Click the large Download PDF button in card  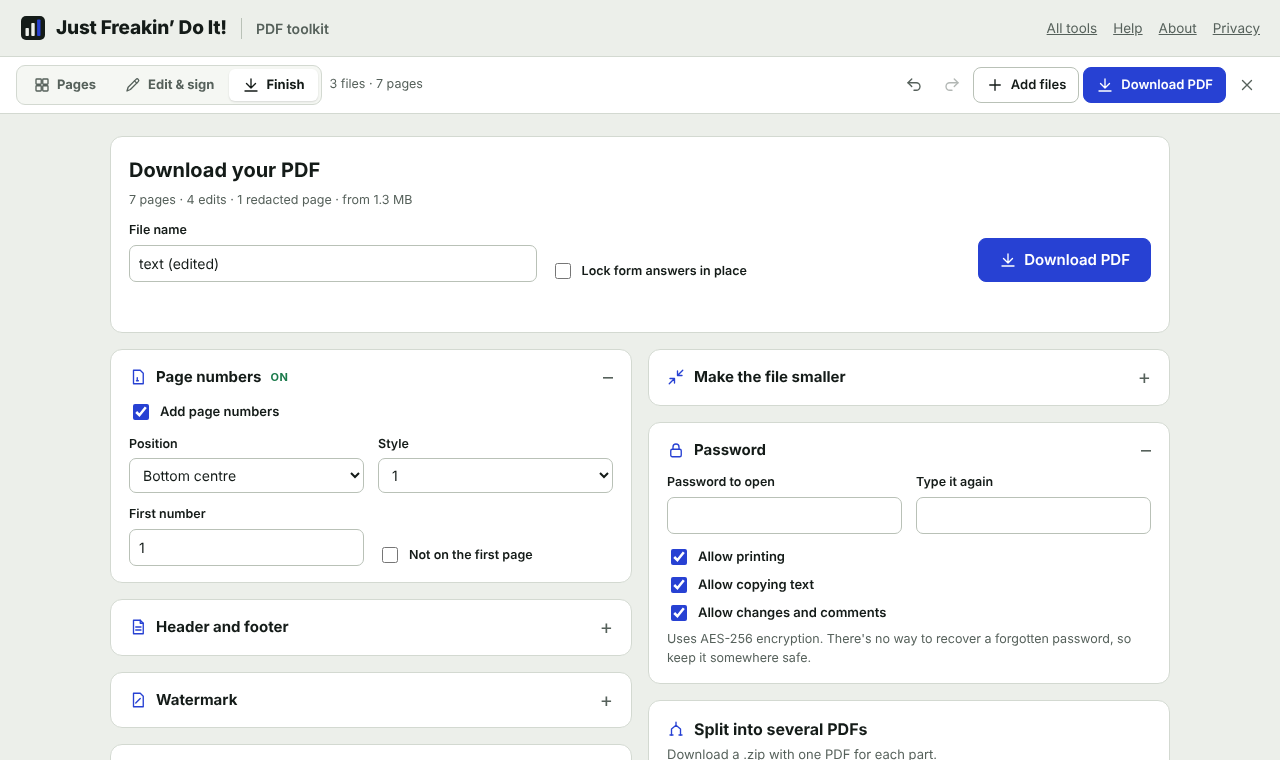coord(1064,260)
